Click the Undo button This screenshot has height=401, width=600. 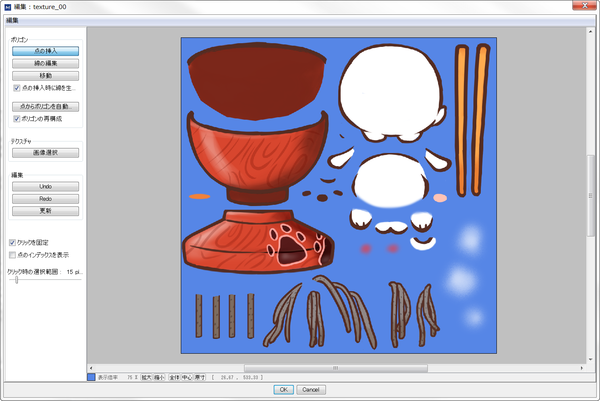click(45, 186)
